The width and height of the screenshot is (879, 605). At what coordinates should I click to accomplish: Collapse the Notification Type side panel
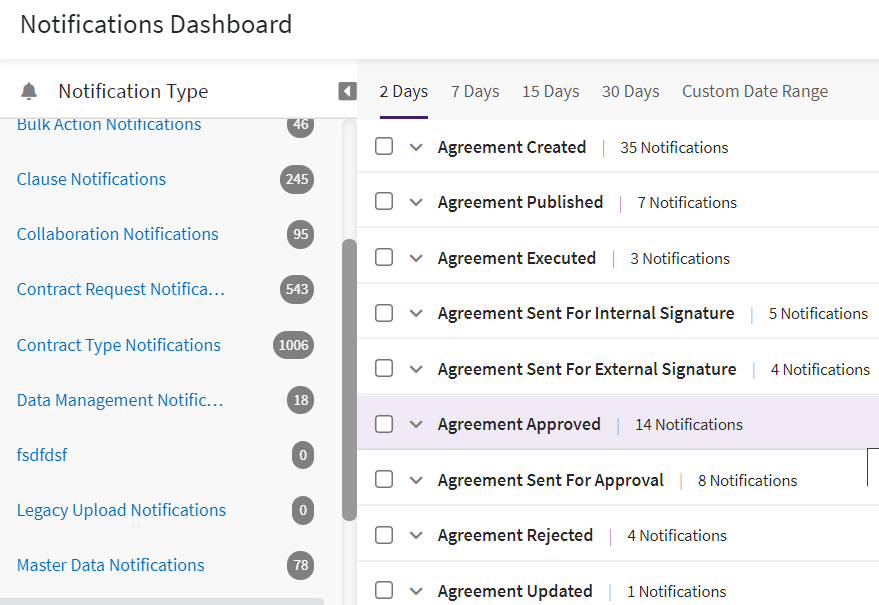347,92
